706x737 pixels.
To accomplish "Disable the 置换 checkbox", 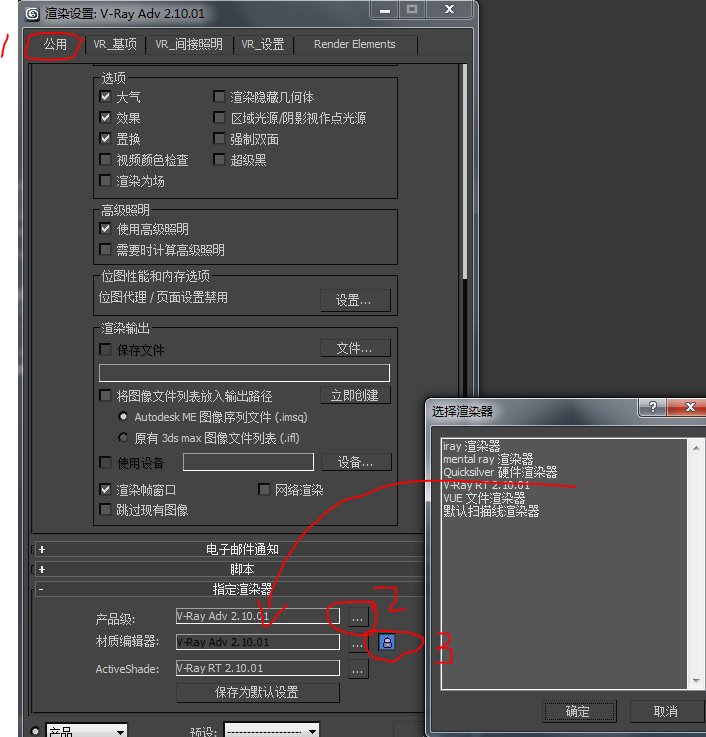I will 105,138.
